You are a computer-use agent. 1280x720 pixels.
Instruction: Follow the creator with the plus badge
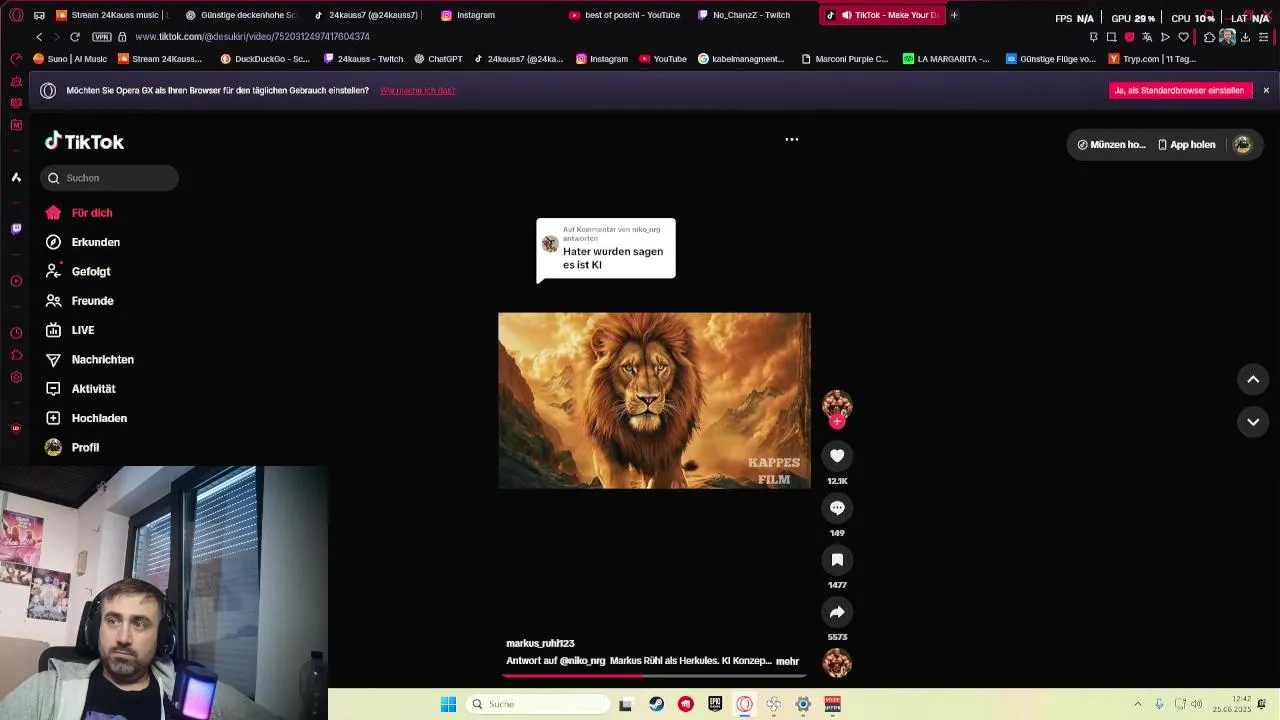[837, 422]
